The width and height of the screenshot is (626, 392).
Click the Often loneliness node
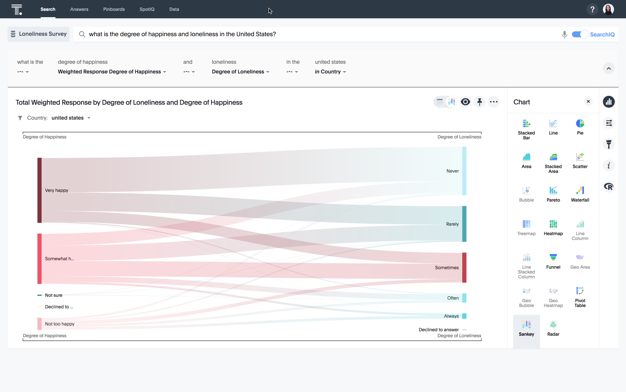coord(464,298)
